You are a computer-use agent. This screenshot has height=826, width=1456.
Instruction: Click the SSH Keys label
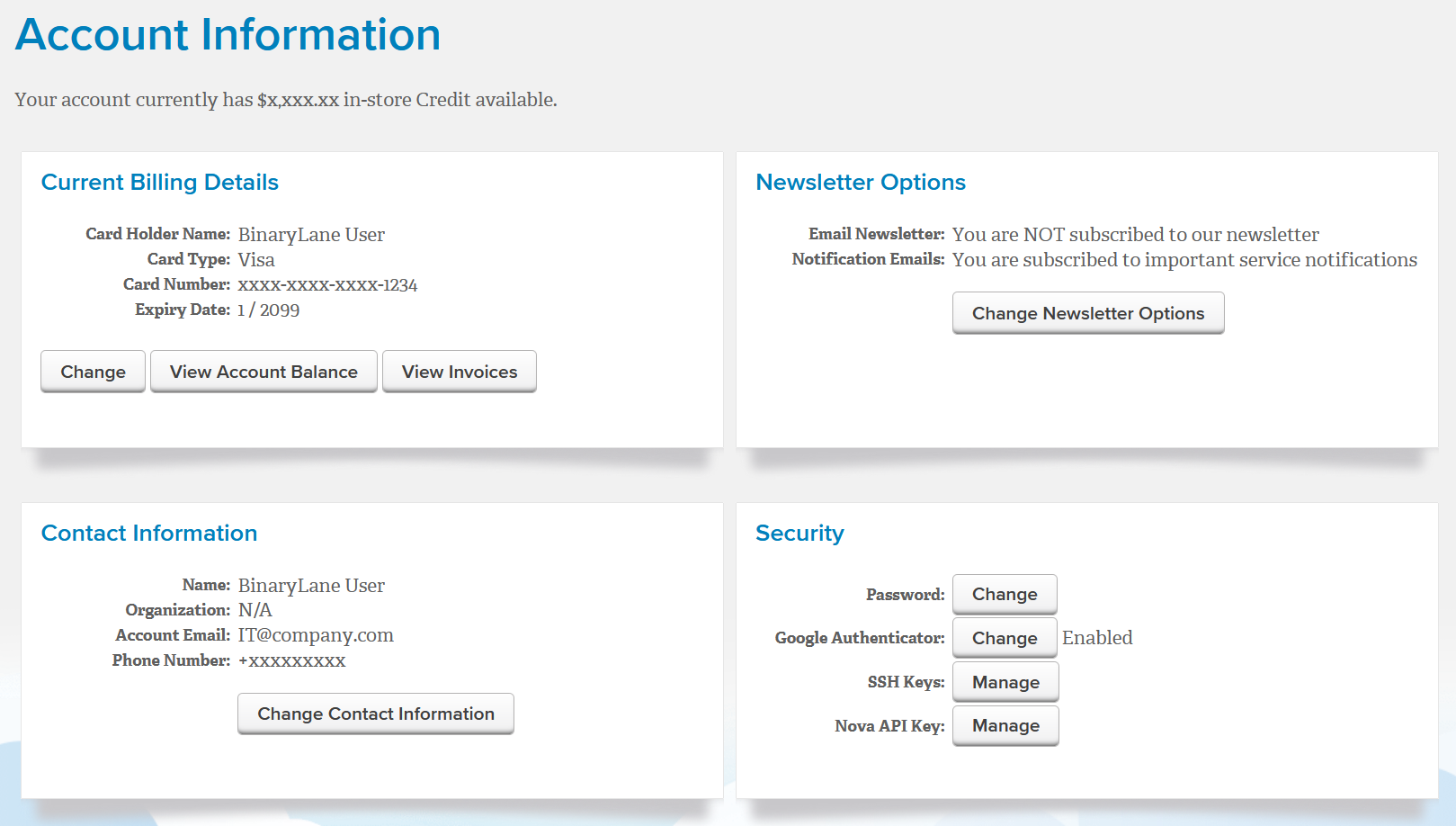(x=906, y=682)
